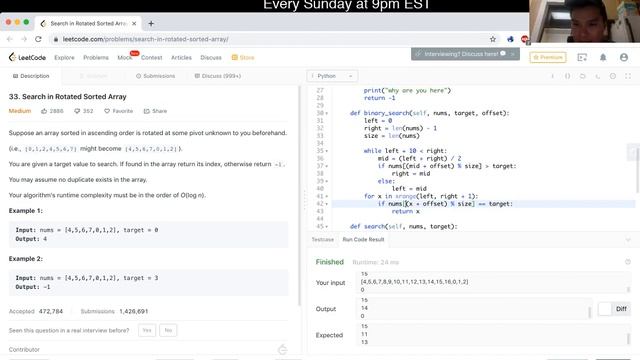Like the problem with thumbs up

coord(52,111)
